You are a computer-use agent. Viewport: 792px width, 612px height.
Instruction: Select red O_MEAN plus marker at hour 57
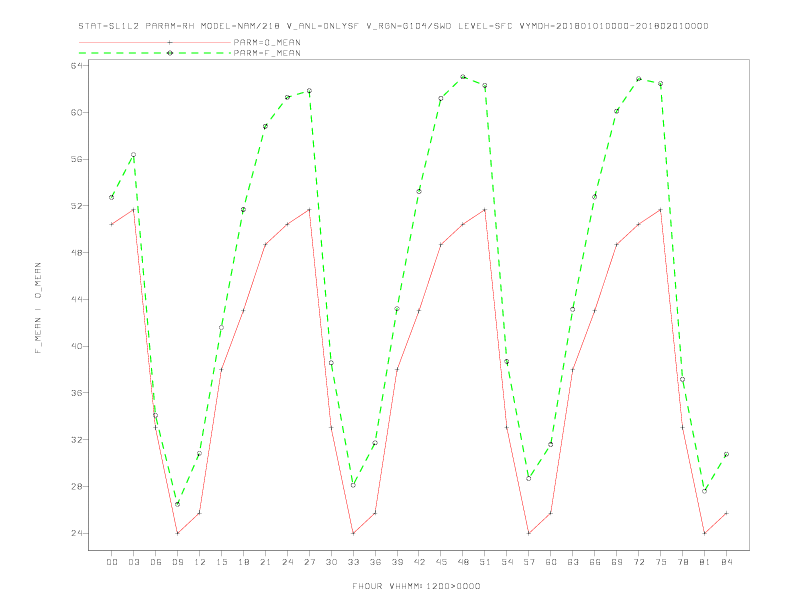529,533
